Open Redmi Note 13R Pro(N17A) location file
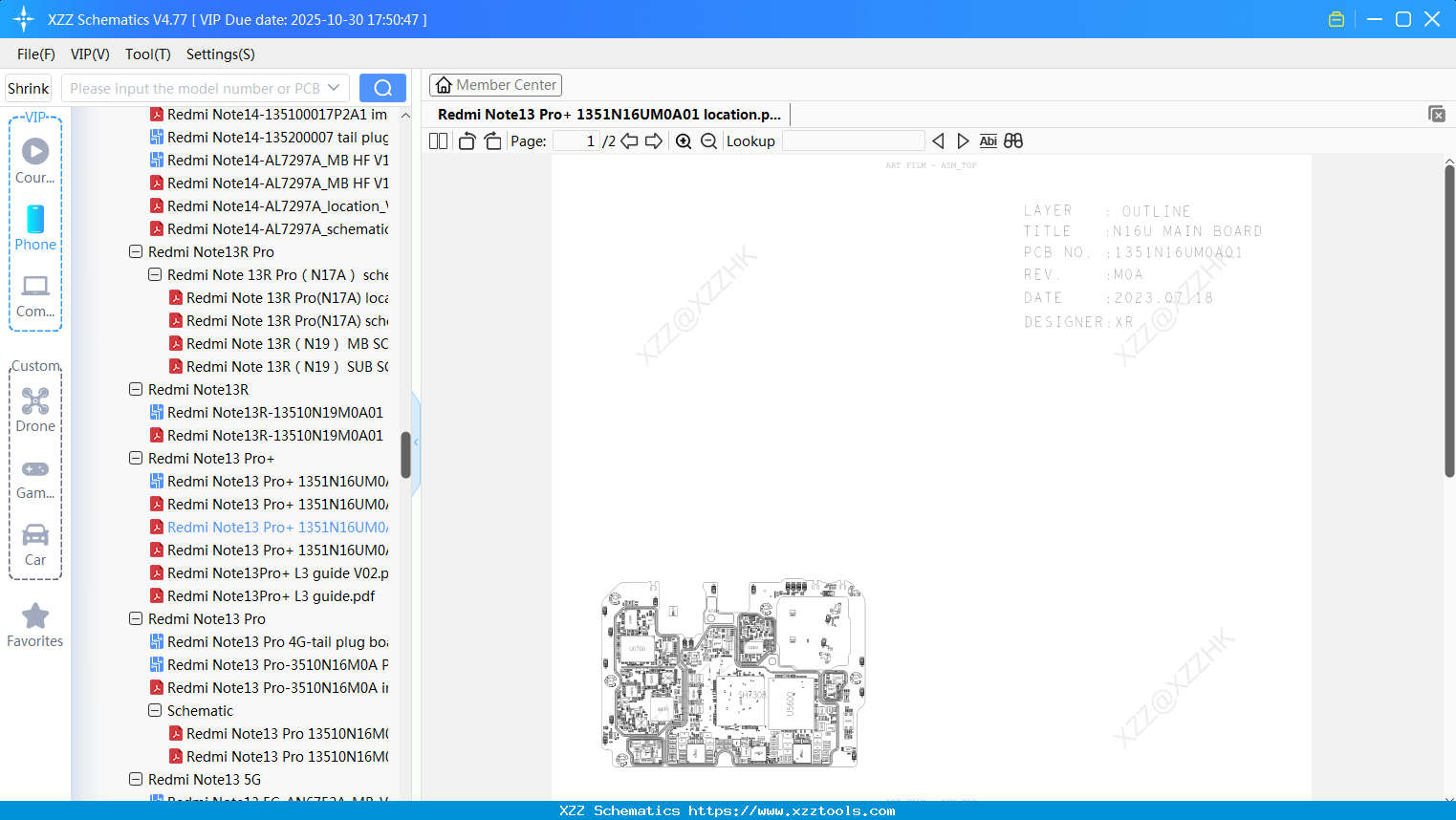1456x820 pixels. click(287, 298)
